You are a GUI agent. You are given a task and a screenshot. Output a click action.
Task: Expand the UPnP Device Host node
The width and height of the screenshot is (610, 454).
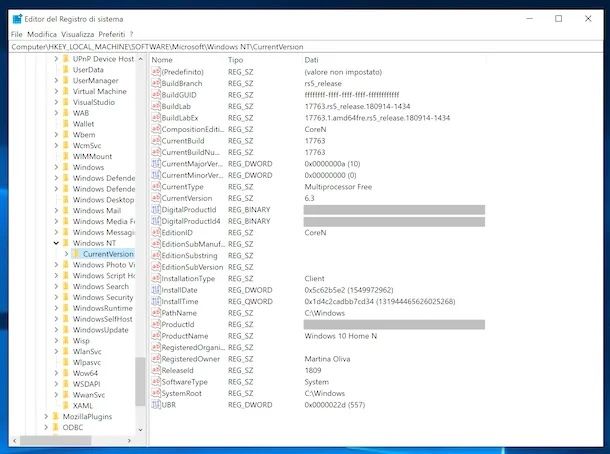56,59
